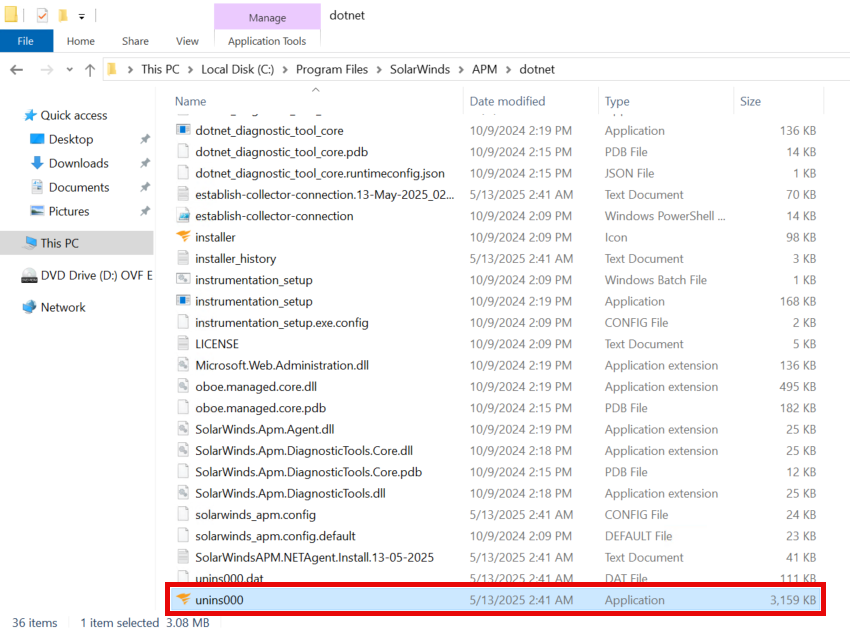Image resolution: width=850 pixels, height=632 pixels.
Task: Open the Application Tools tab
Action: click(267, 41)
